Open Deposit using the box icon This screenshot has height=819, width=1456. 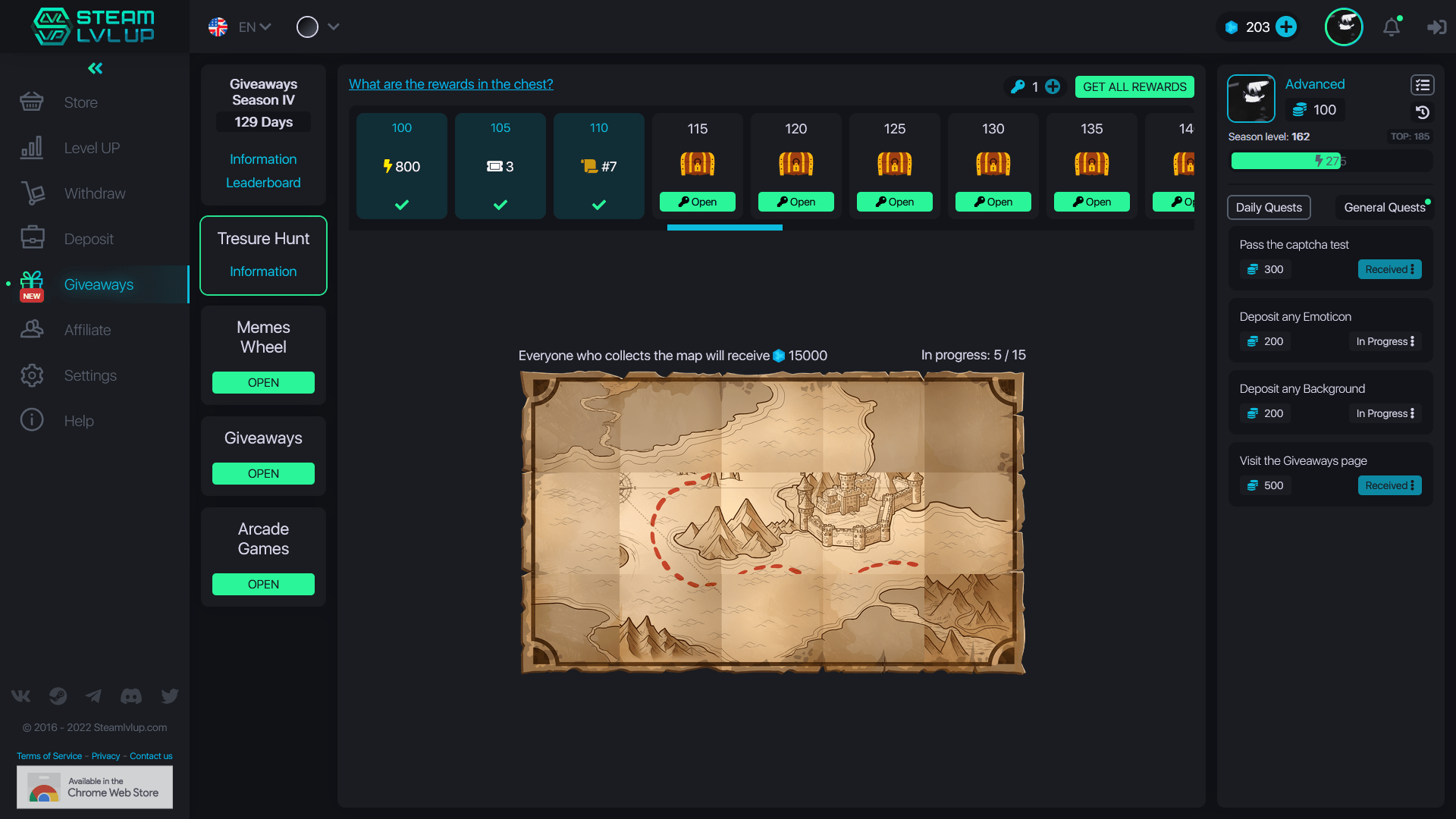(32, 238)
